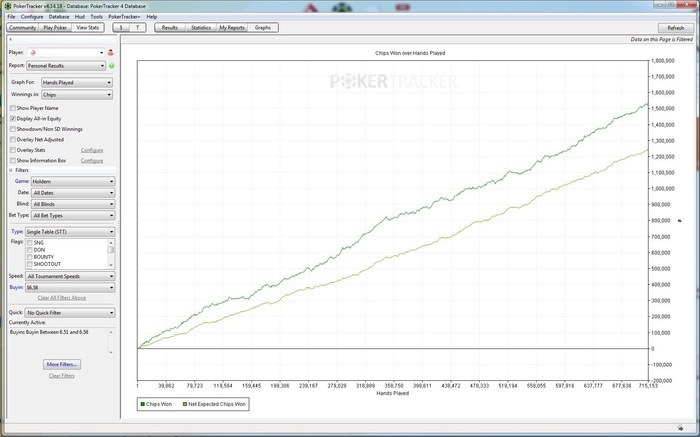Open the Statistics tab

click(201, 28)
